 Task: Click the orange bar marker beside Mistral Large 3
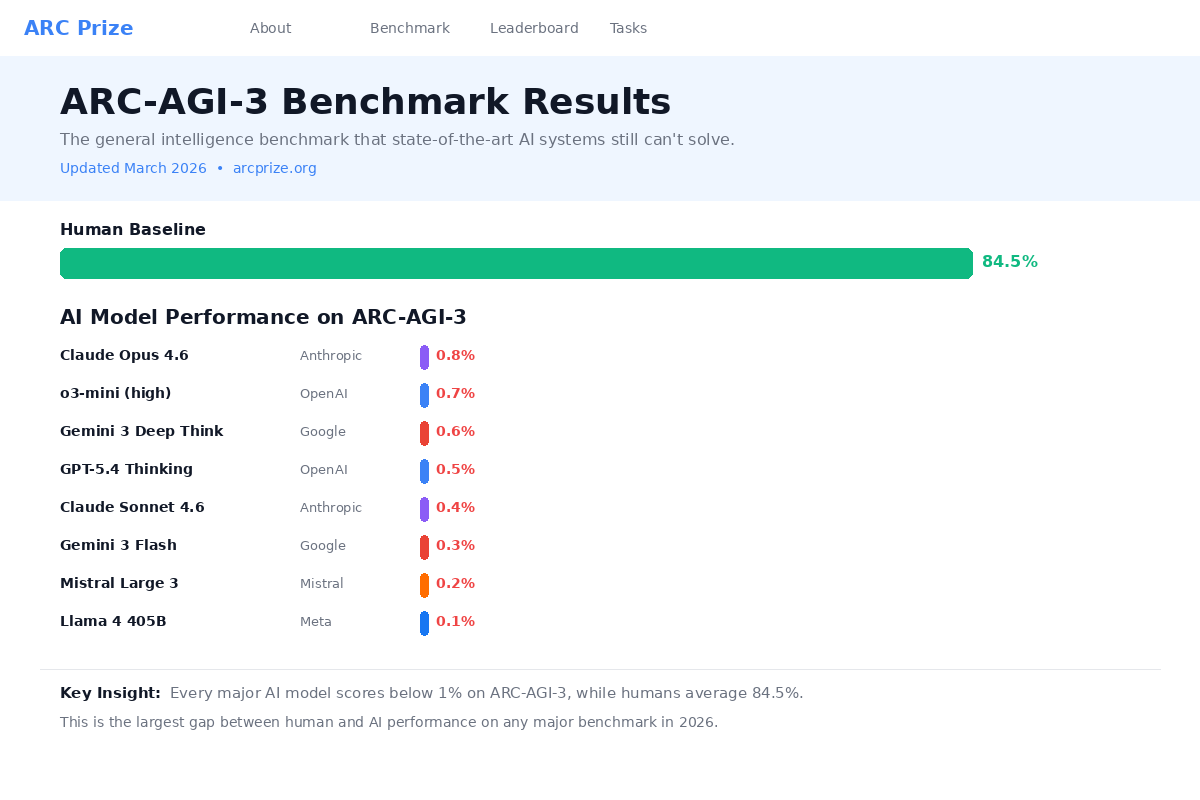click(x=424, y=584)
